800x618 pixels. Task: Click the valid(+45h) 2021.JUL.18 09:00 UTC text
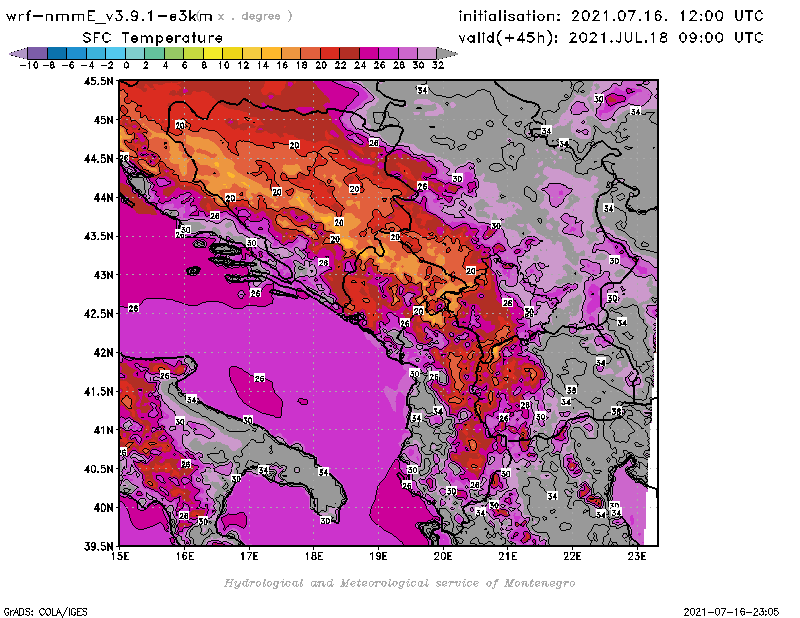pos(611,38)
